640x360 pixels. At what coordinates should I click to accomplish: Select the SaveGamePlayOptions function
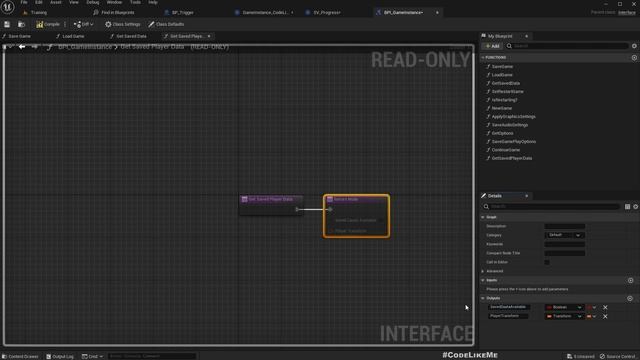(x=513, y=142)
